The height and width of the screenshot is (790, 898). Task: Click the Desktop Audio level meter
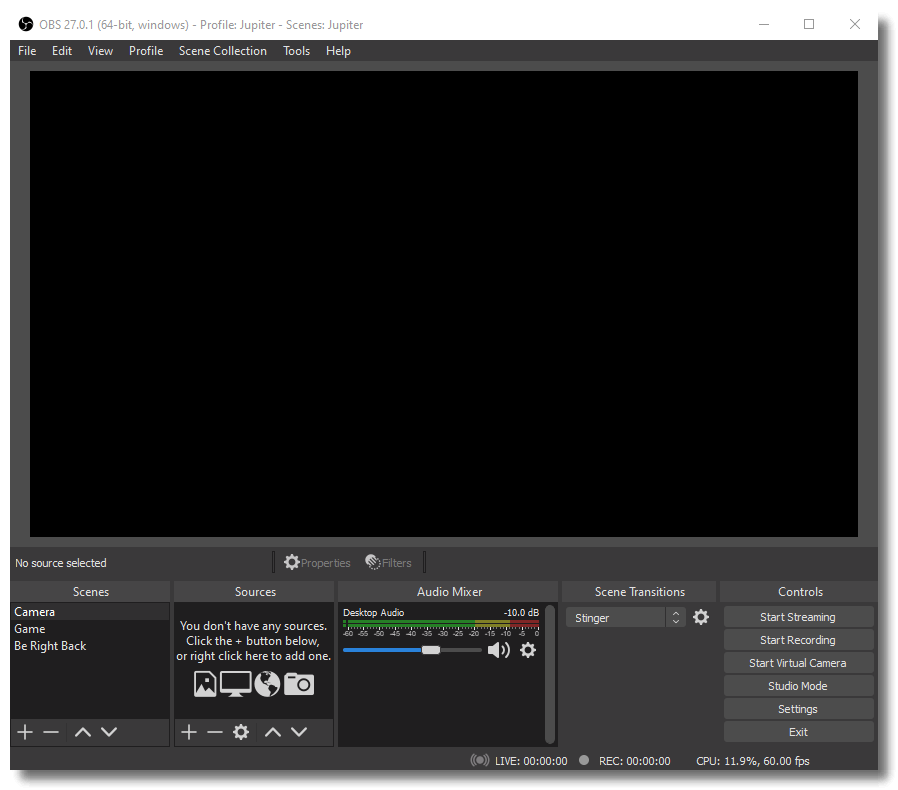tap(440, 623)
